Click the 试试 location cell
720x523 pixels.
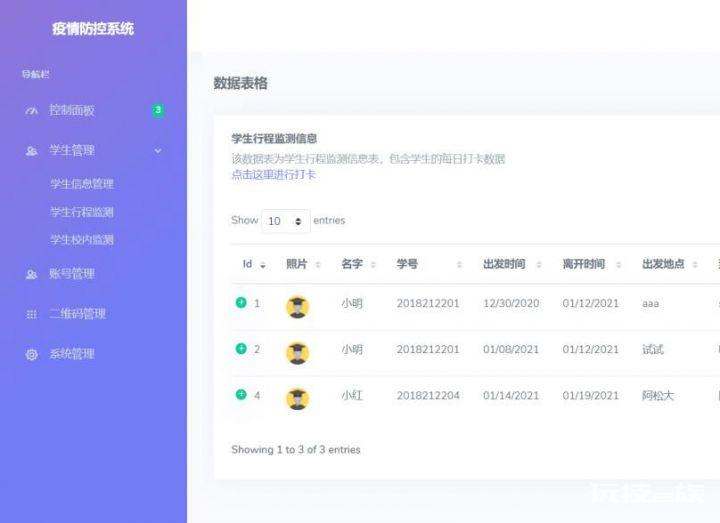[653, 349]
